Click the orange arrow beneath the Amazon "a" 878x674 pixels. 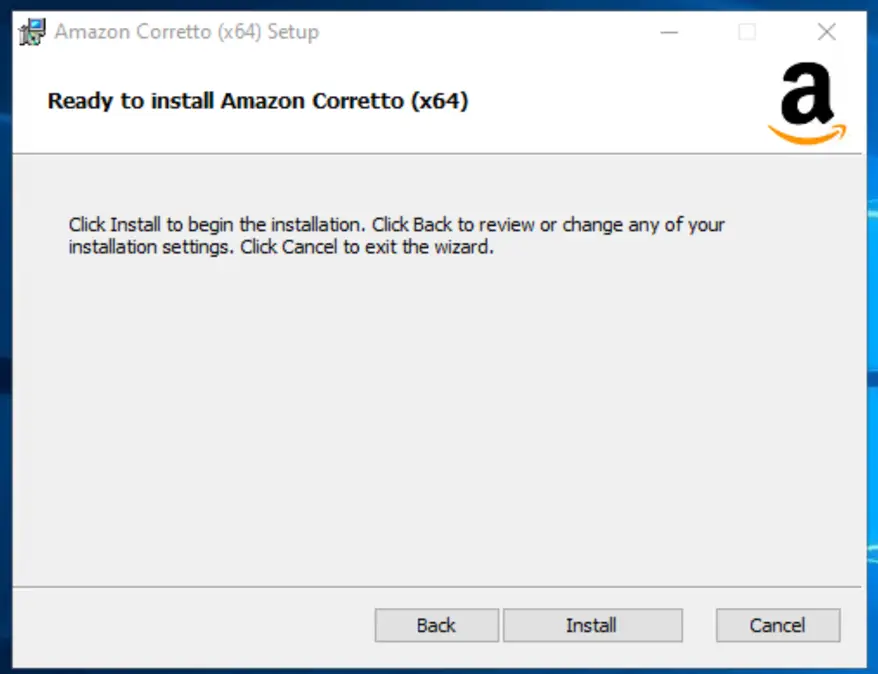point(807,135)
